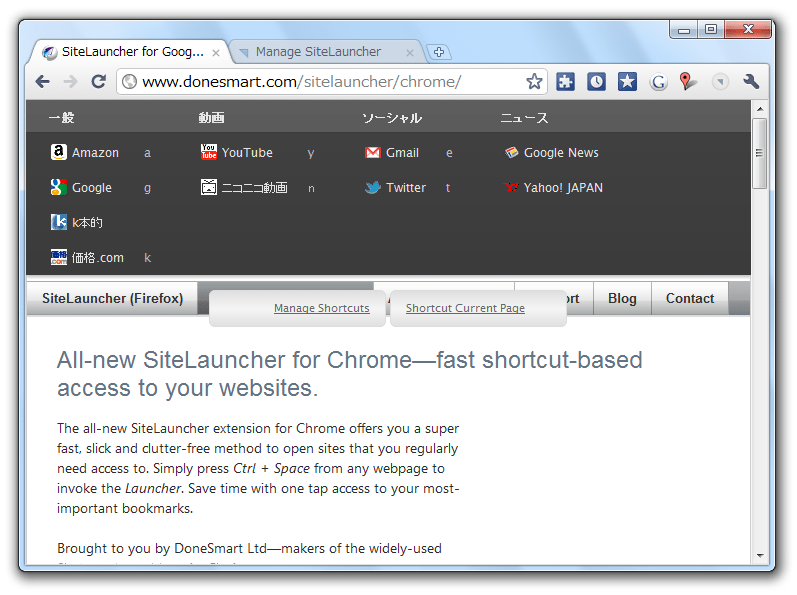Close the Manage SiteLauncher tab
The width and height of the screenshot is (797, 595).
tap(410, 53)
